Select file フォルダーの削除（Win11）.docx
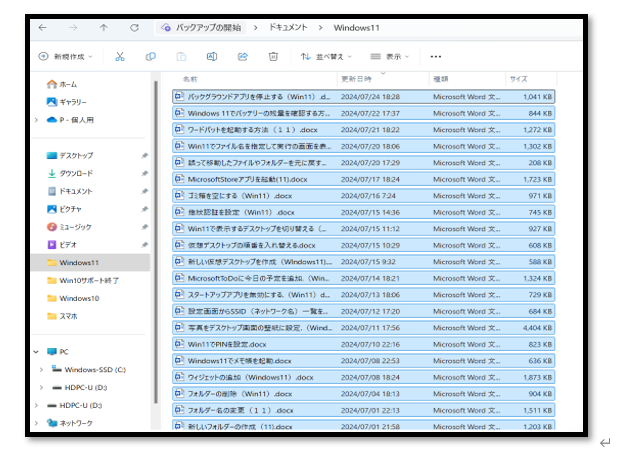 [x=364, y=394]
